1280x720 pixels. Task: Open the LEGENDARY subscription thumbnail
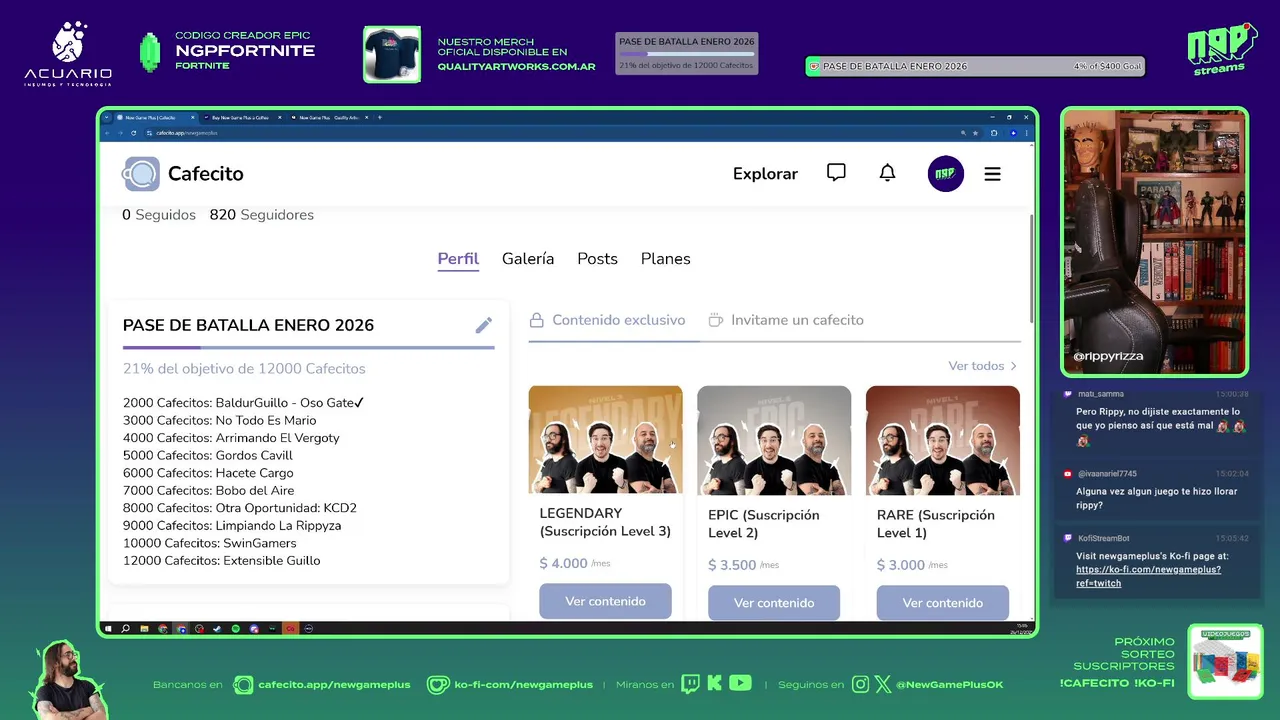(x=606, y=440)
